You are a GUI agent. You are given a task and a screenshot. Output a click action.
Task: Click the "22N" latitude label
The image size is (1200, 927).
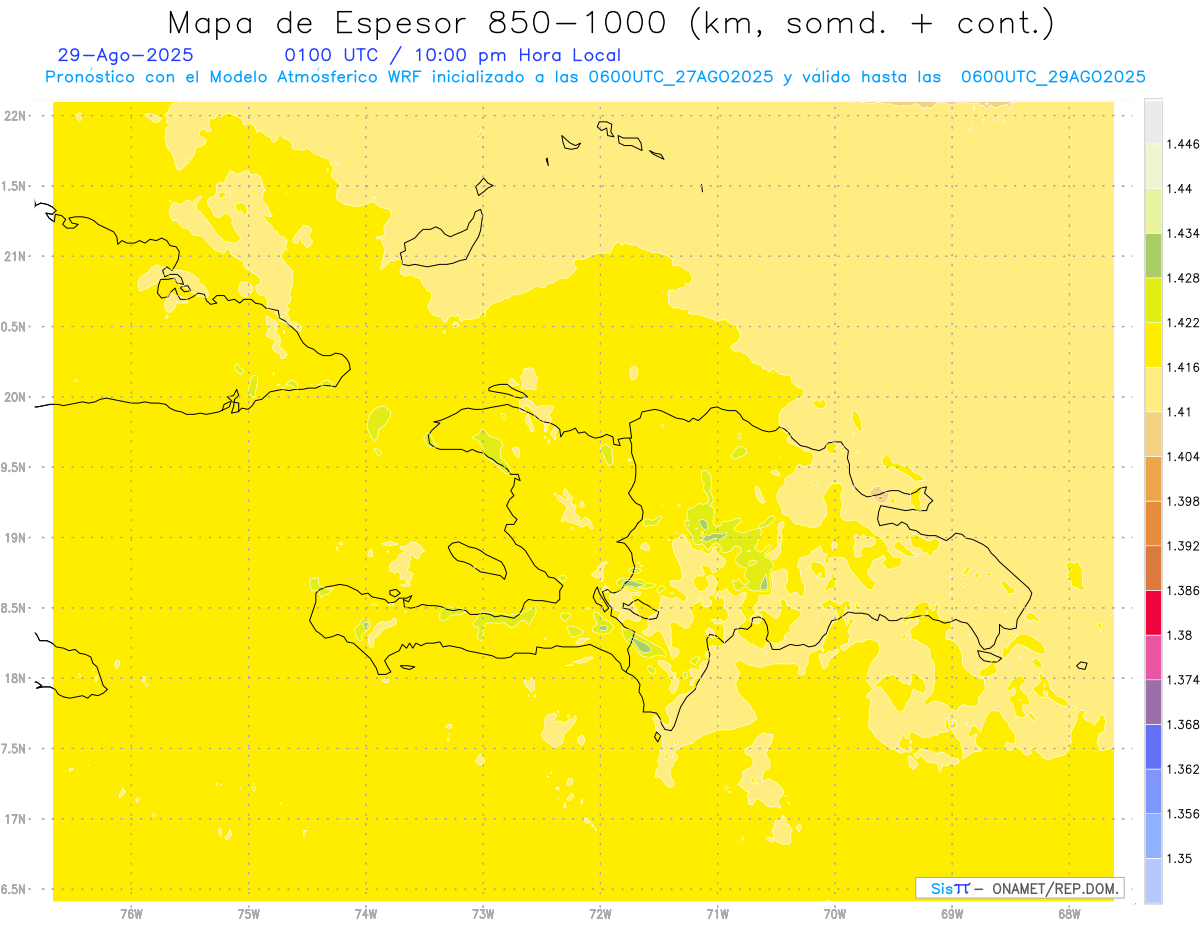point(16,116)
